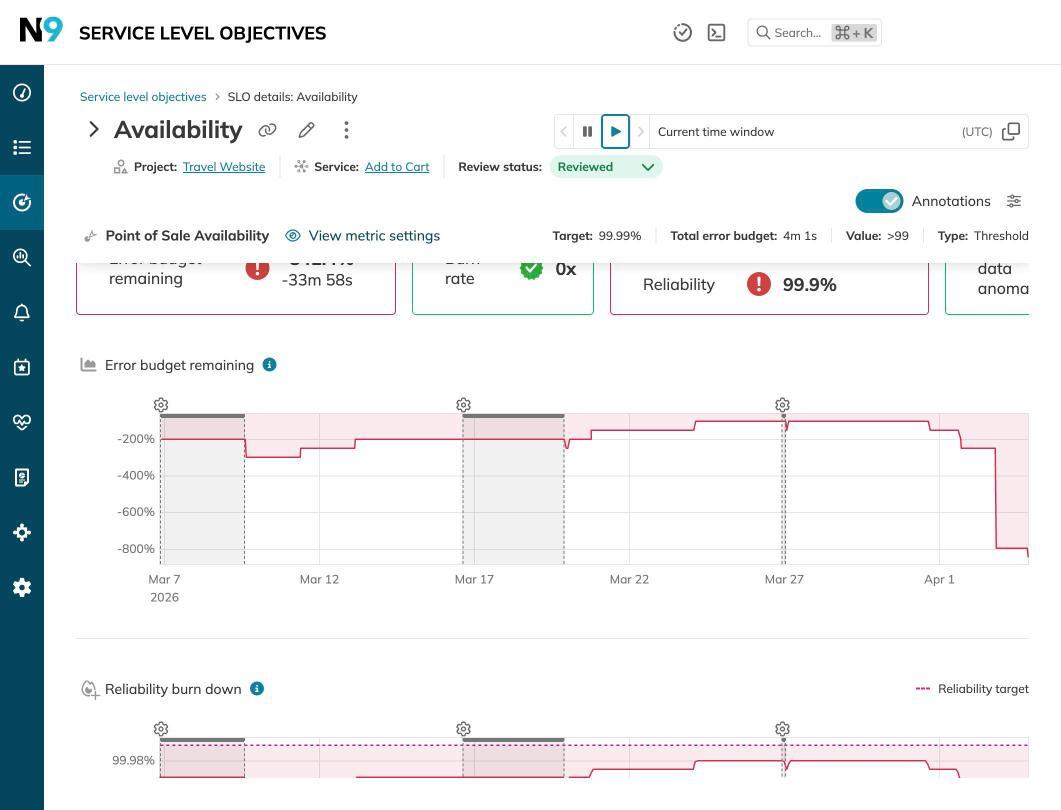Open the Dashboards icon in the sidebar
The width and height of the screenshot is (1061, 810).
coord(22,92)
